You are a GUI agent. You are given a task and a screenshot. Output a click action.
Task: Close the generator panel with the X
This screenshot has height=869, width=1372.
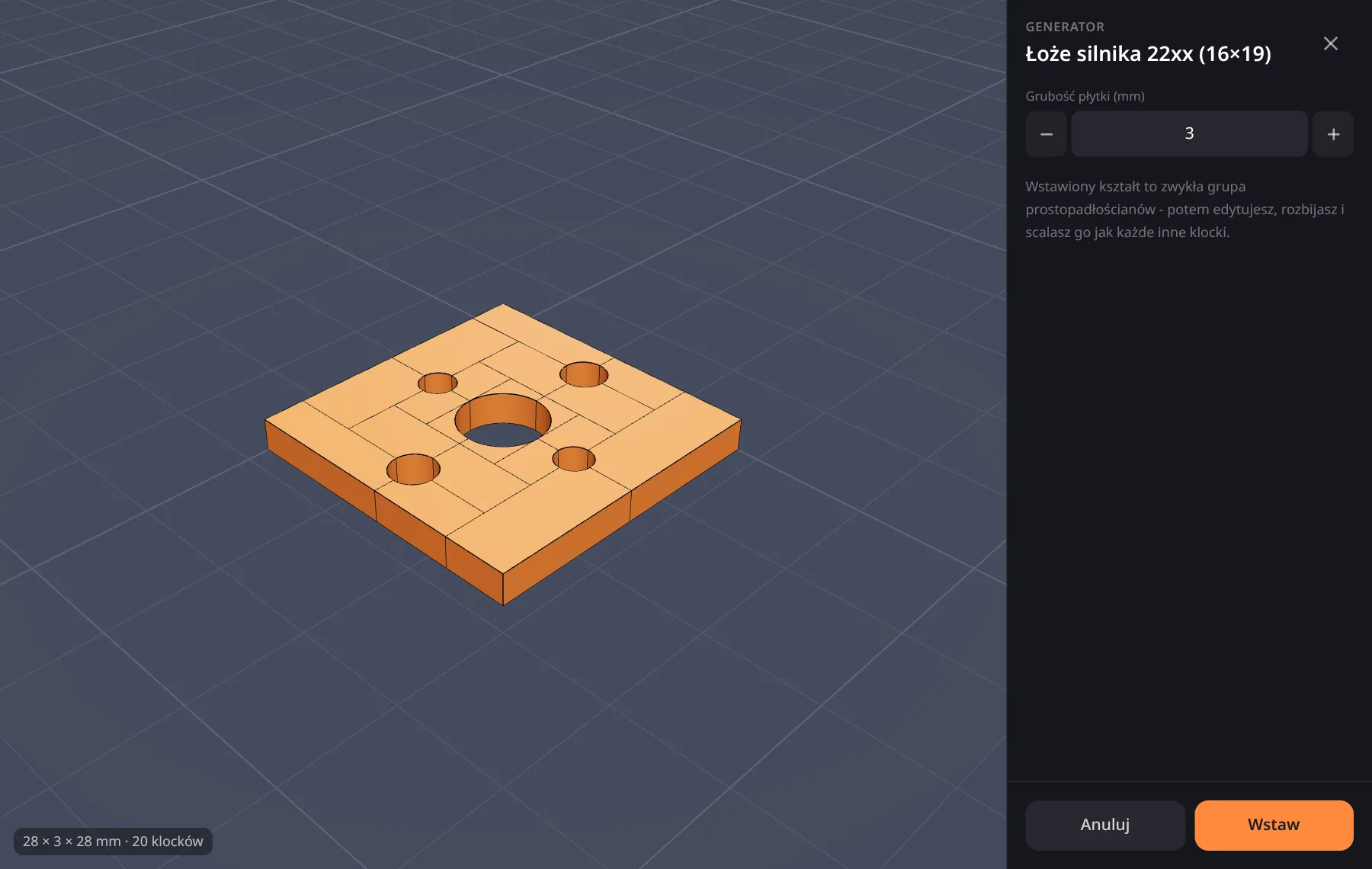click(1331, 43)
